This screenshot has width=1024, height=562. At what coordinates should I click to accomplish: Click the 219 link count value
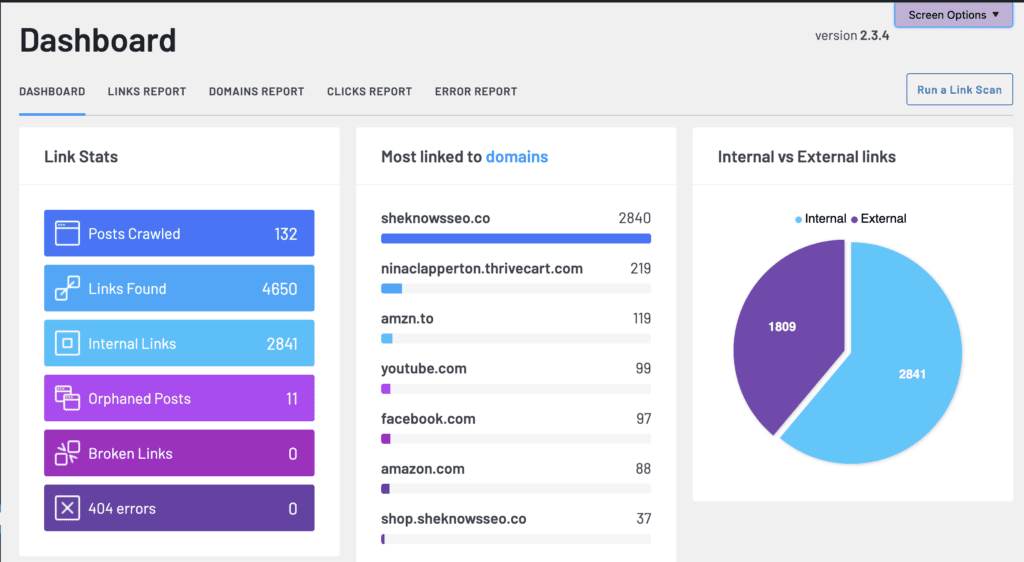(x=640, y=268)
